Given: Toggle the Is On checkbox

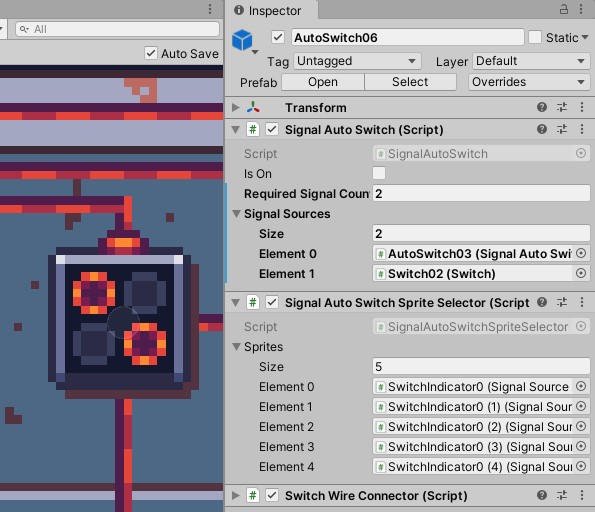Looking at the screenshot, I should (x=379, y=173).
